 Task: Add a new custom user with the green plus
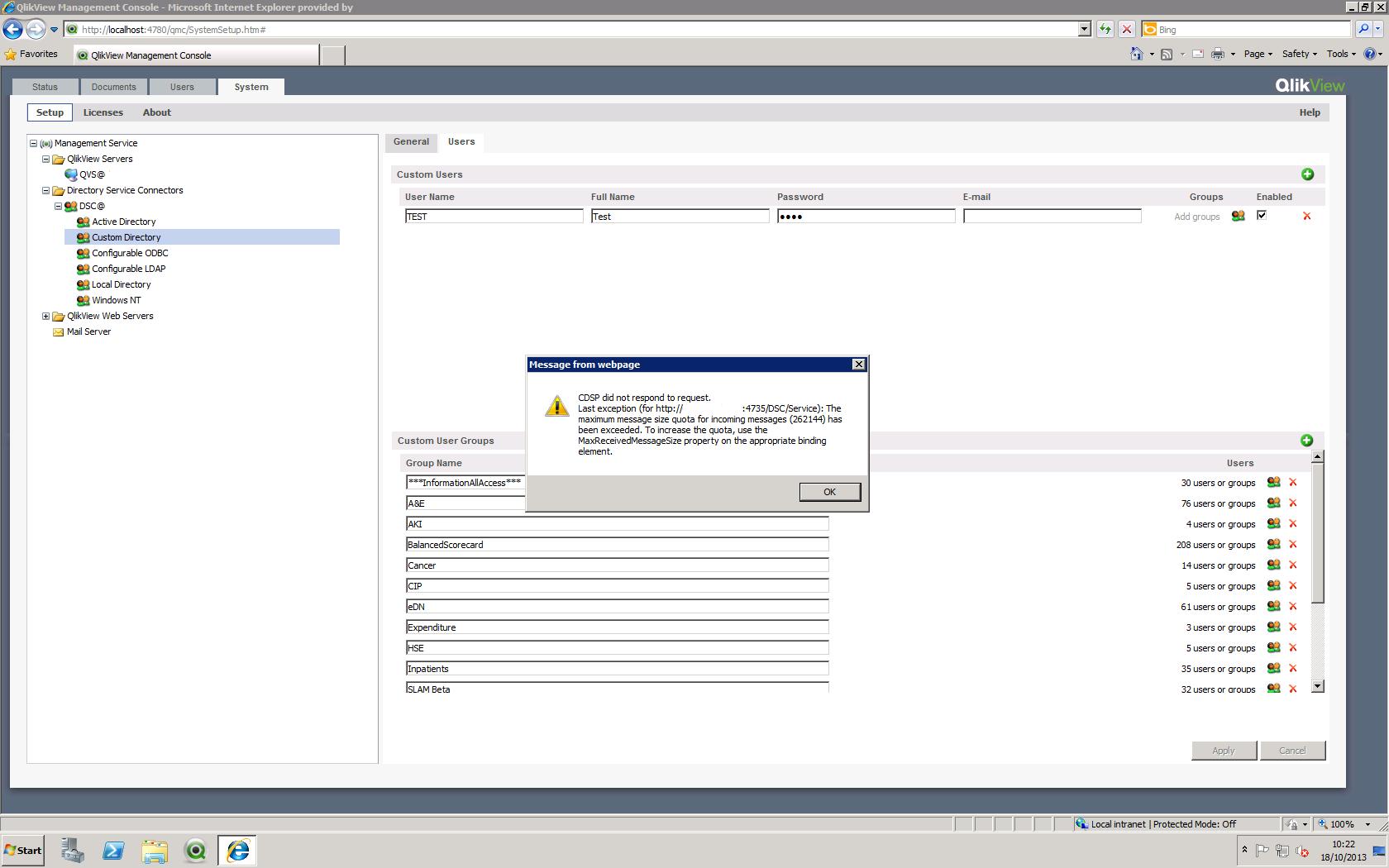(1307, 174)
